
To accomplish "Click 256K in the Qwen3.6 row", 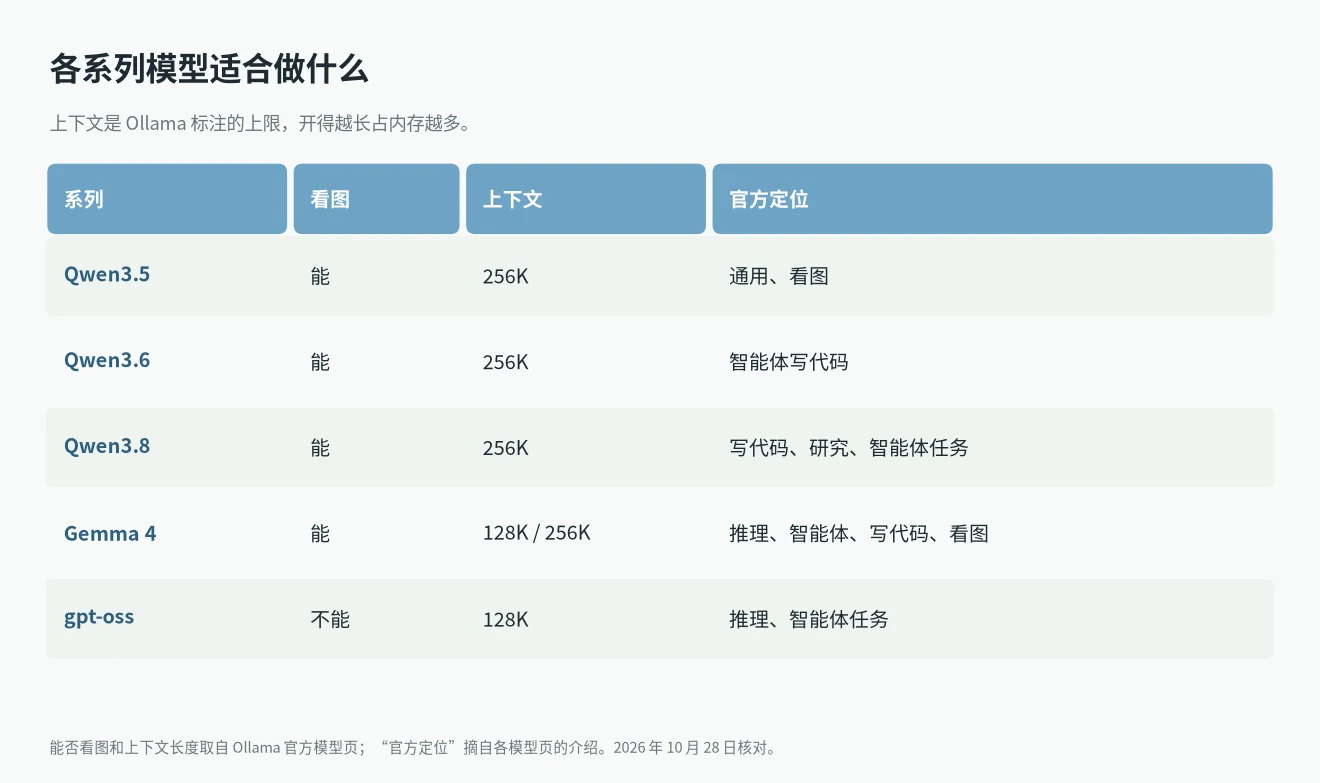I will (506, 362).
